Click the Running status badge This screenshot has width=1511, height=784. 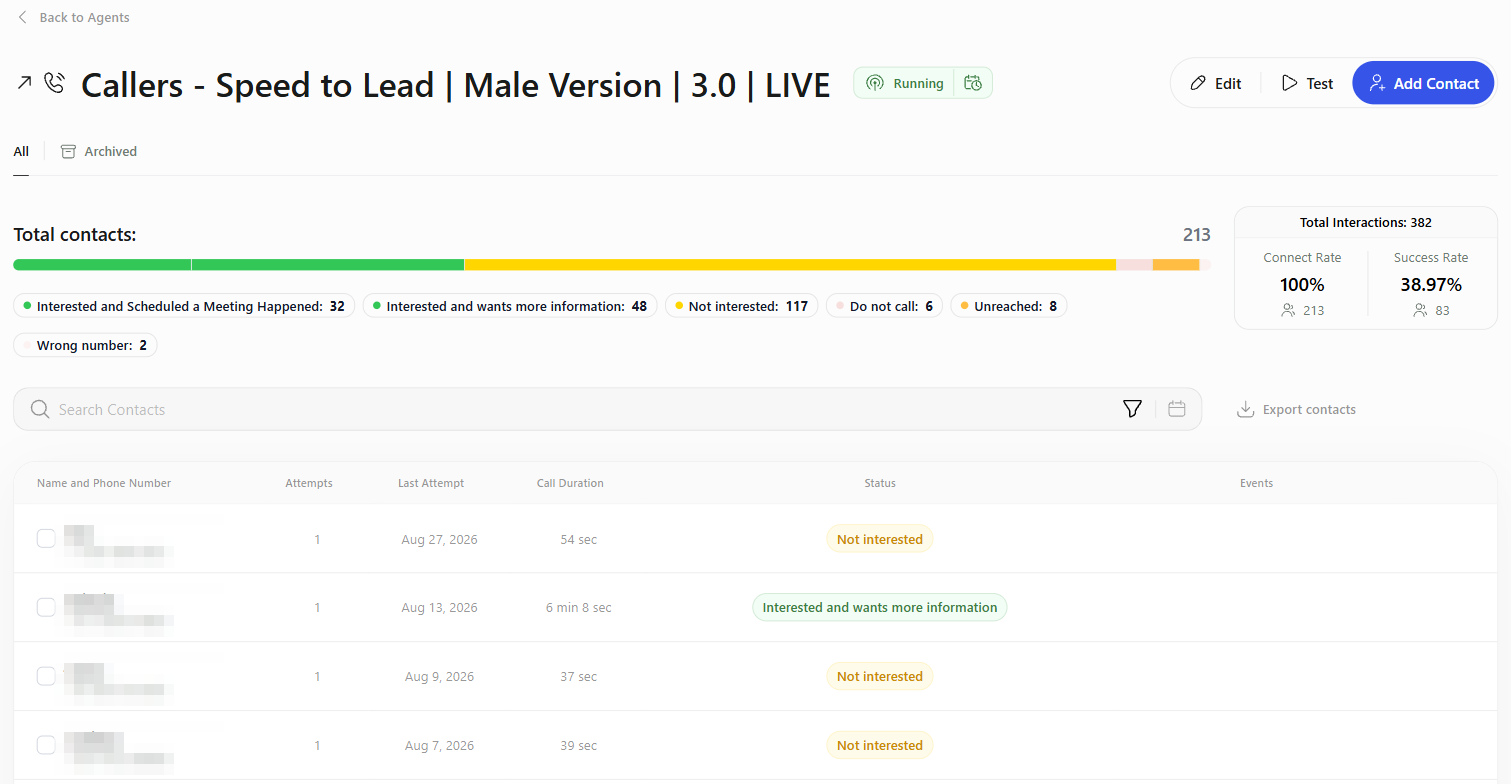pyautogui.click(x=904, y=83)
